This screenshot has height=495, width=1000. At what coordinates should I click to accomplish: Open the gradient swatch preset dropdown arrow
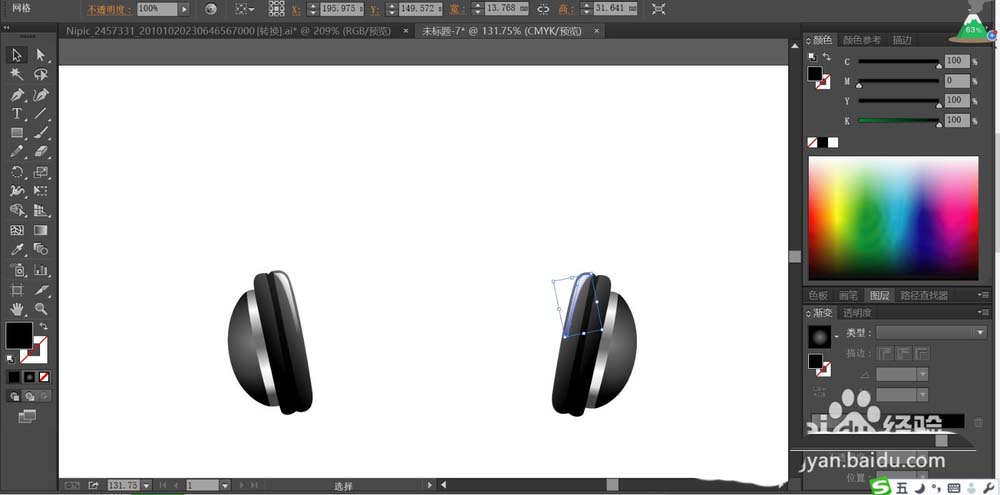pyautogui.click(x=836, y=336)
